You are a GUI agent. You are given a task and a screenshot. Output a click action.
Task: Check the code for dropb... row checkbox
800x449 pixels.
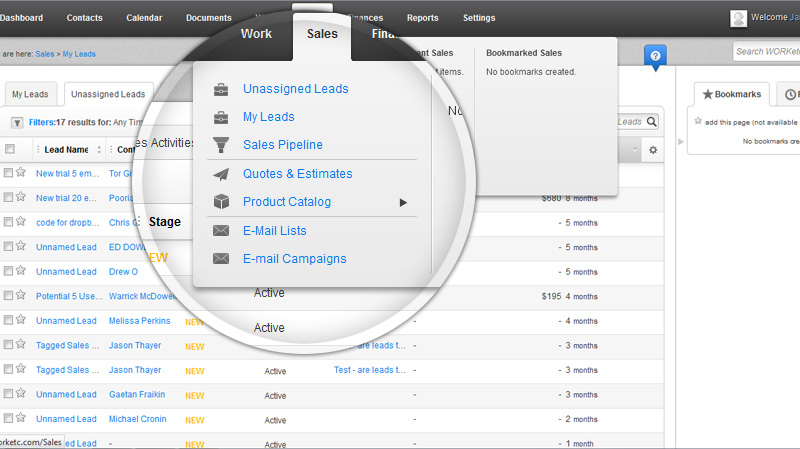click(x=8, y=221)
